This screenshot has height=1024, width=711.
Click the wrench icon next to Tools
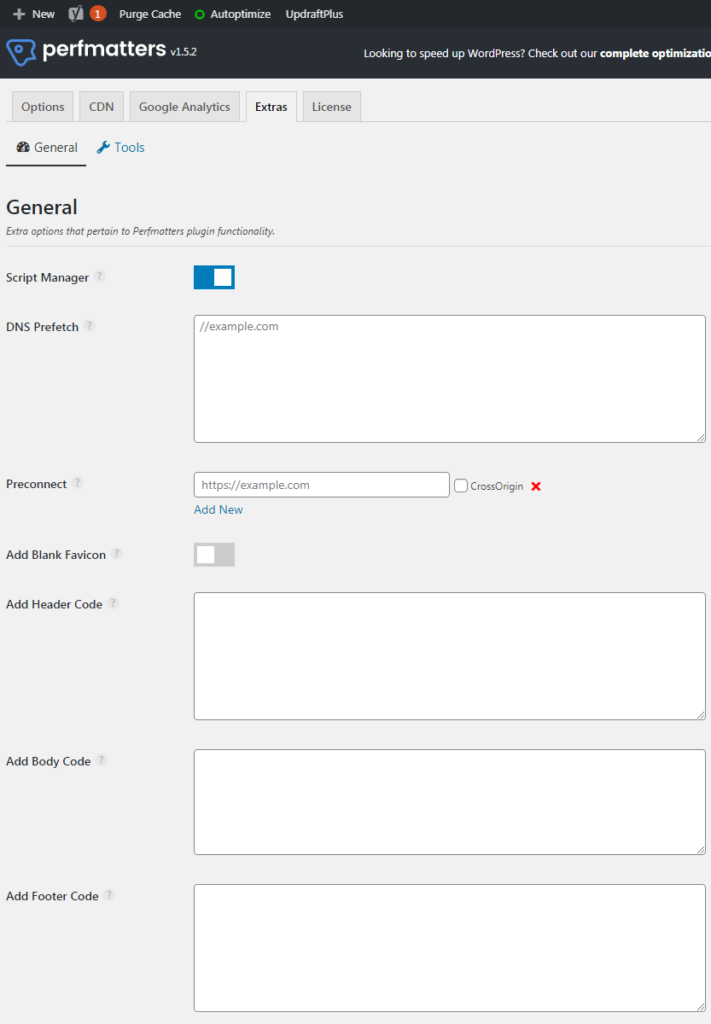(x=103, y=147)
